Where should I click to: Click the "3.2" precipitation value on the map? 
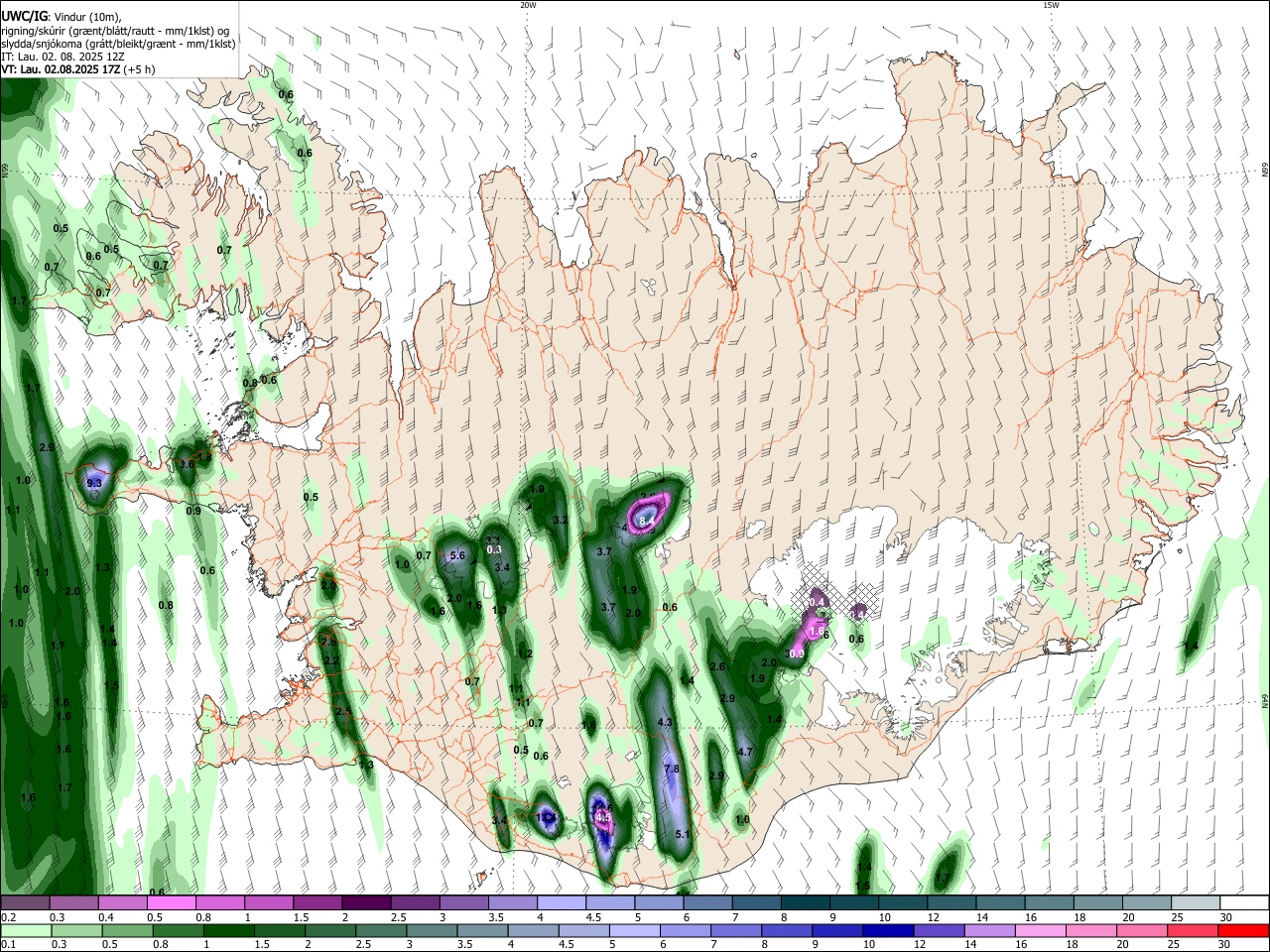pos(561,520)
